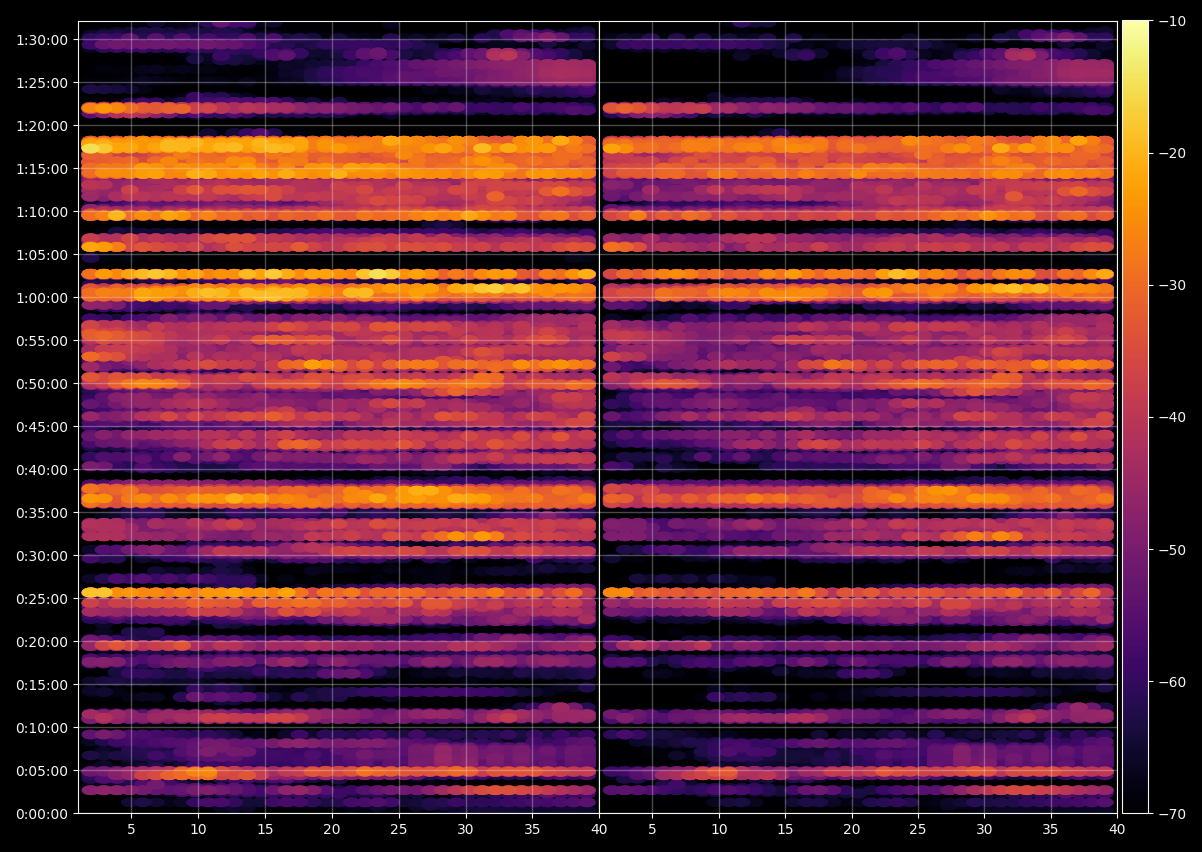Click the colorbar label −20

click(1172, 153)
